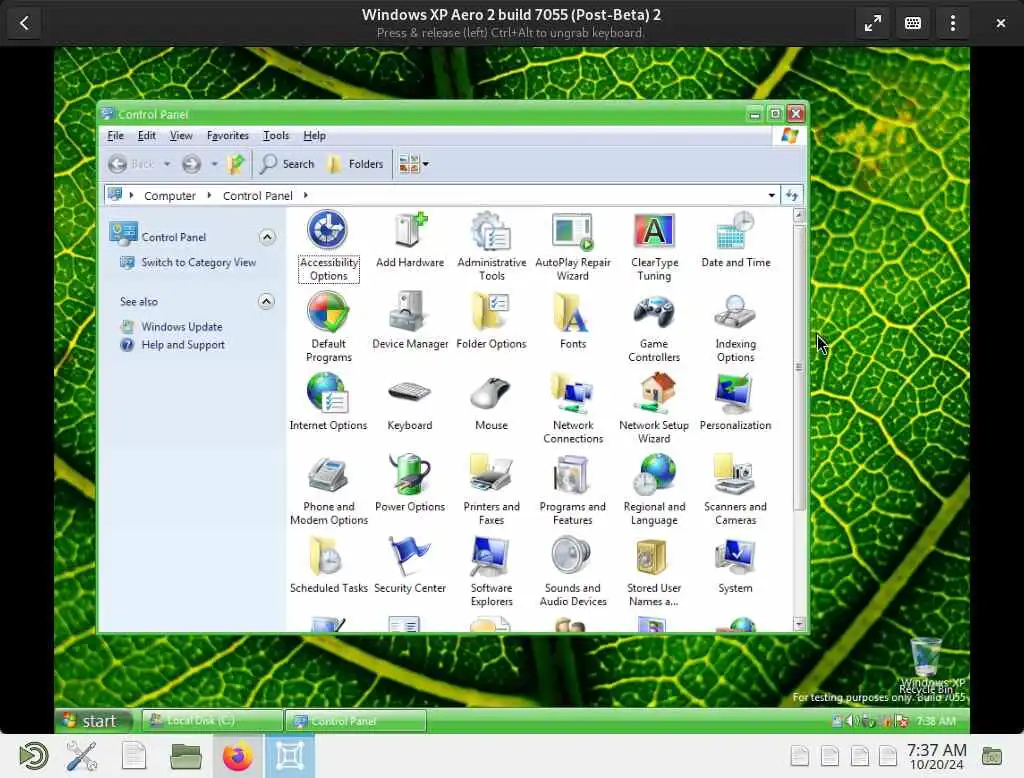Click the start button
Viewport: 1024px width, 778px height.
point(94,721)
